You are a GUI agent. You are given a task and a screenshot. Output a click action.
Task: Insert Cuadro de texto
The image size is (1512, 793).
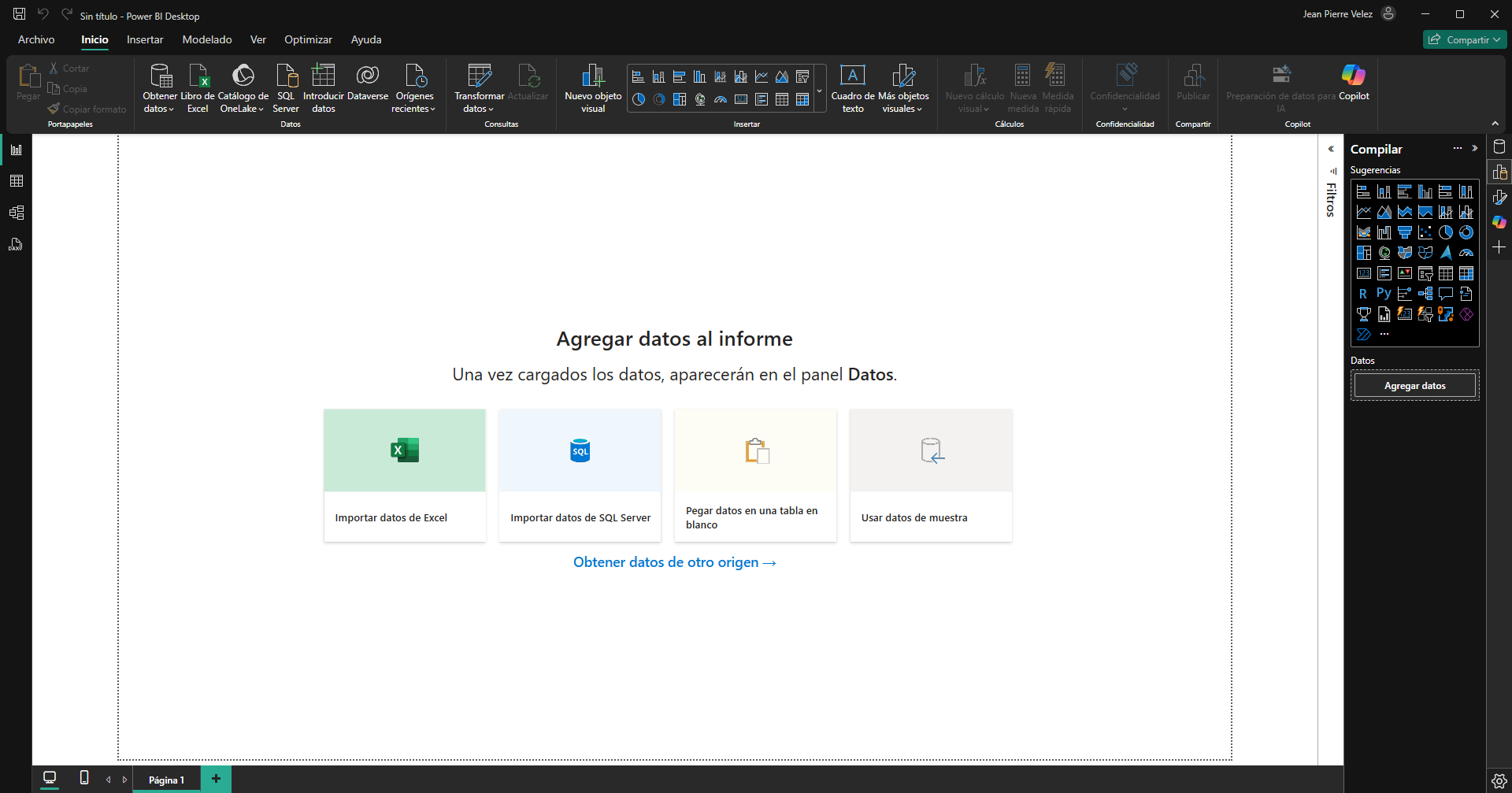tap(853, 88)
